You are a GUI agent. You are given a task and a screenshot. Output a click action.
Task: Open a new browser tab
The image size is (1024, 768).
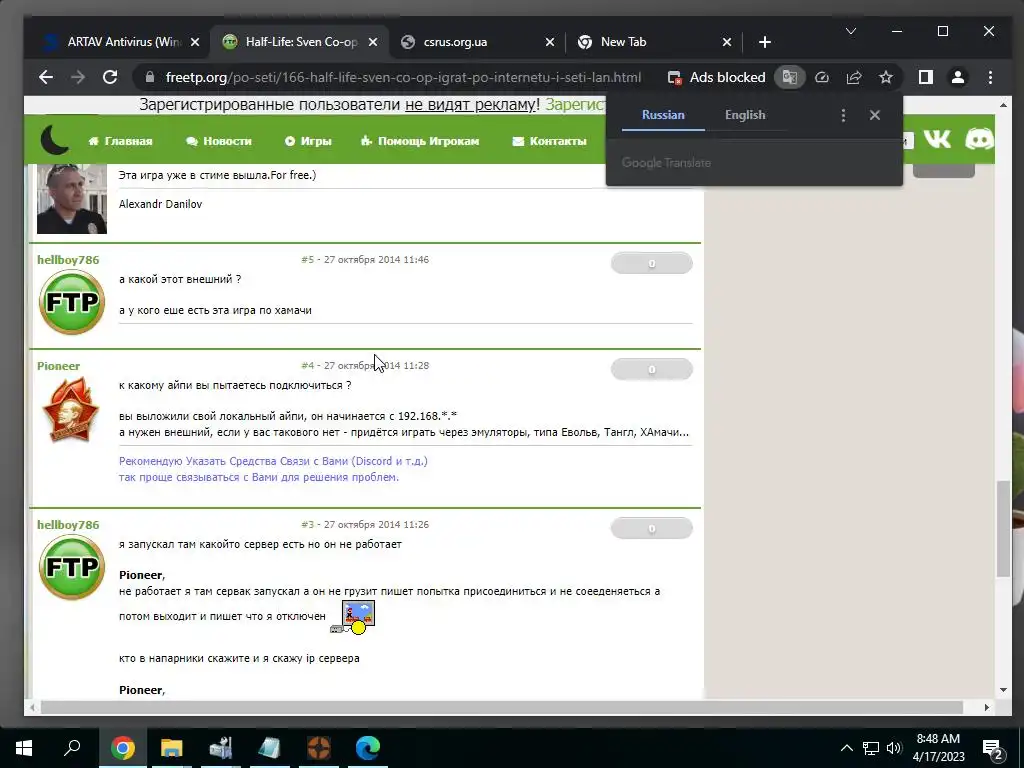coord(765,42)
